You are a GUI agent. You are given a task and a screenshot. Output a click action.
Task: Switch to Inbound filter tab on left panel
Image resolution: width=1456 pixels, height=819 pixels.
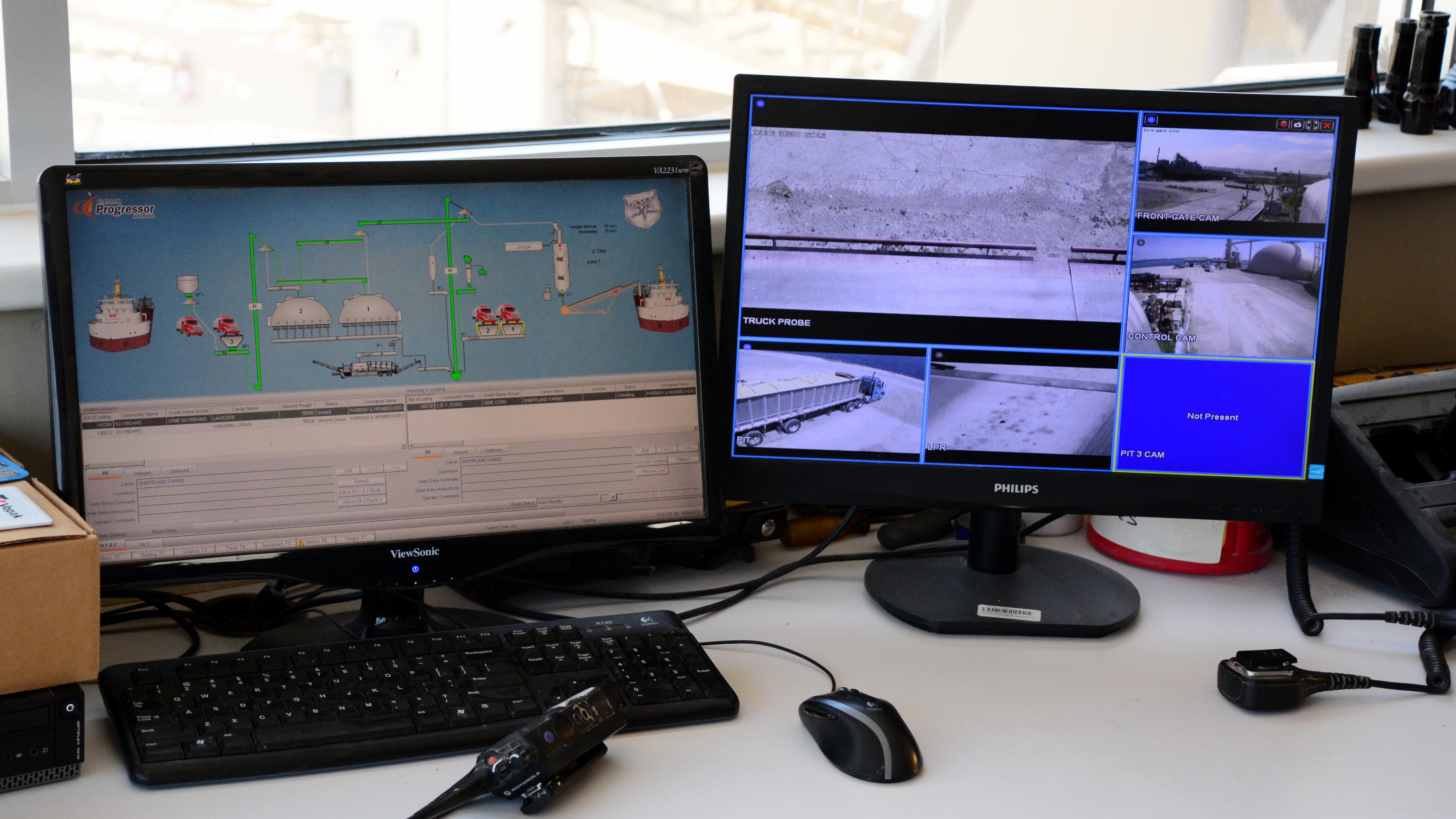(x=142, y=473)
